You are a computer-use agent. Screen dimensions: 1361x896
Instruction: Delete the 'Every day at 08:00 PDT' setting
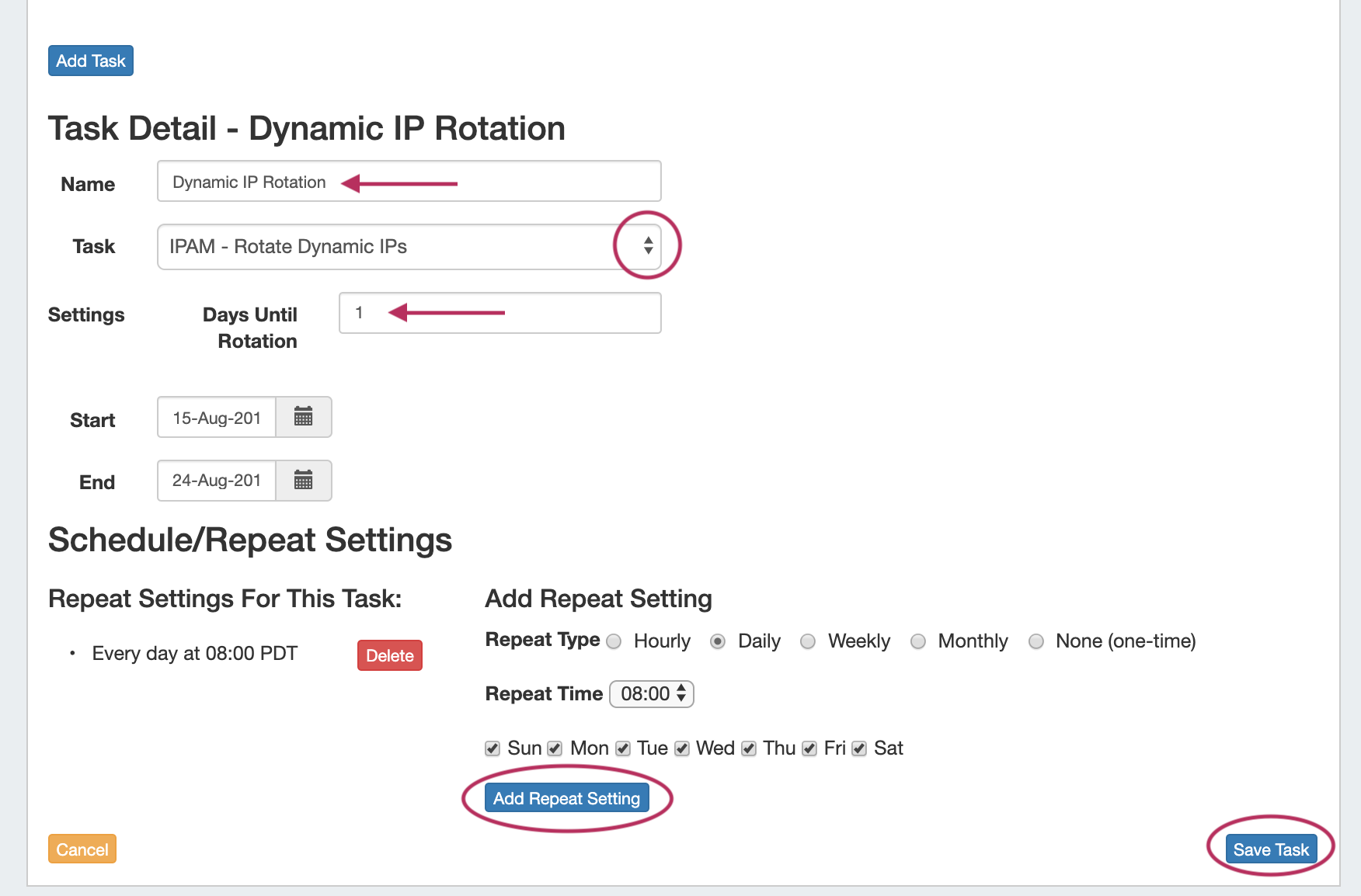tap(389, 655)
